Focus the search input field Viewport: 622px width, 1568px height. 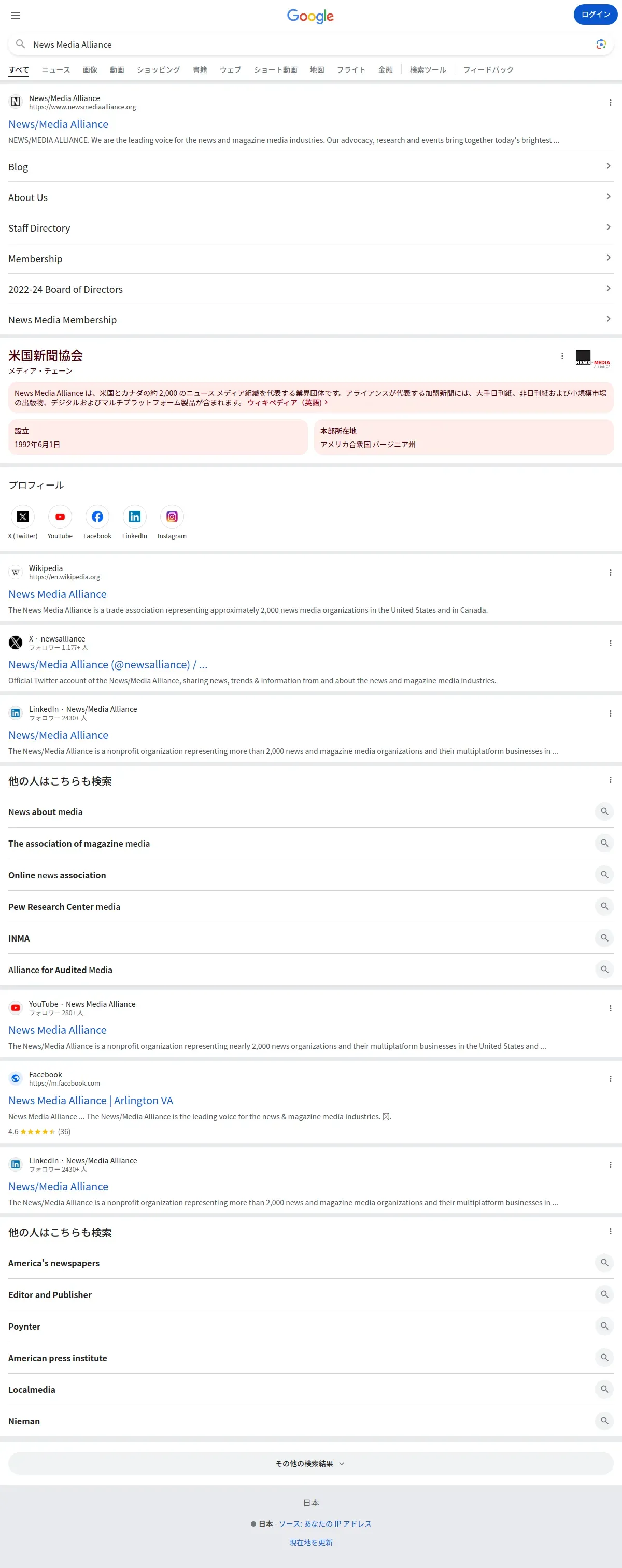coord(310,45)
